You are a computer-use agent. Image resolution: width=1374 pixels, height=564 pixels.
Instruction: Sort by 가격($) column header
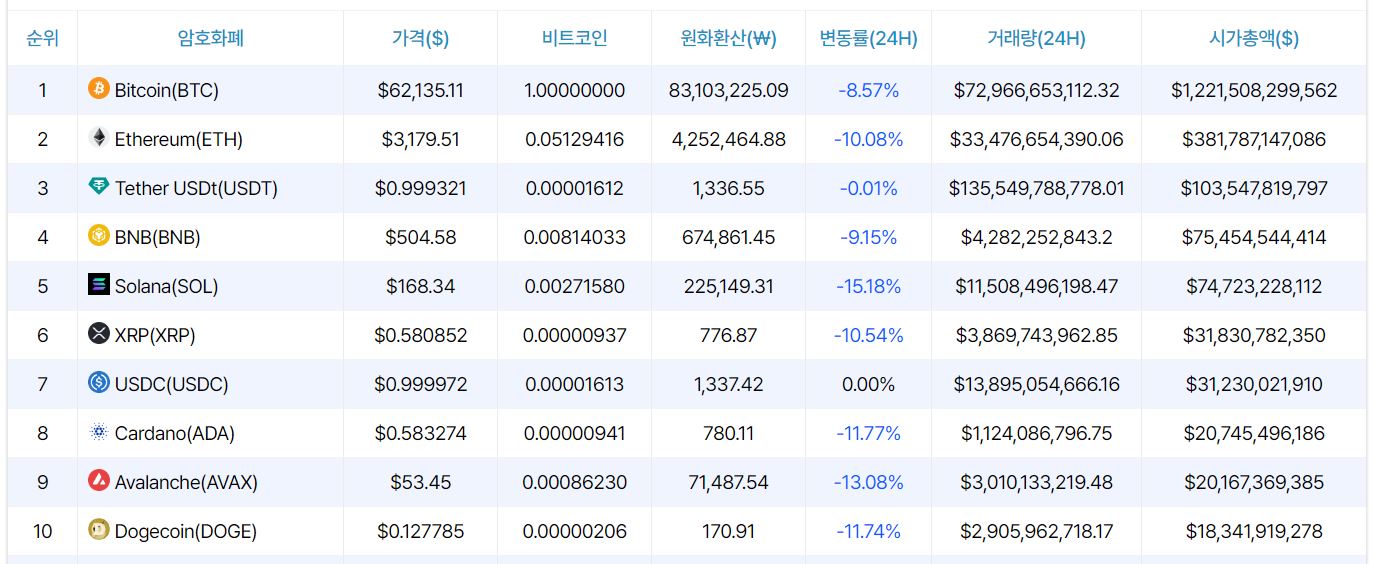420,39
